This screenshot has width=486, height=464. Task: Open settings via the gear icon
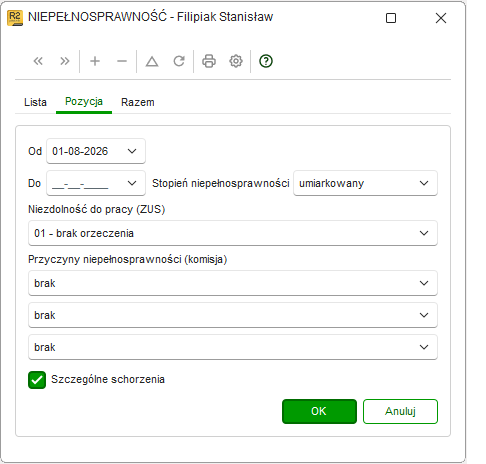[236, 61]
